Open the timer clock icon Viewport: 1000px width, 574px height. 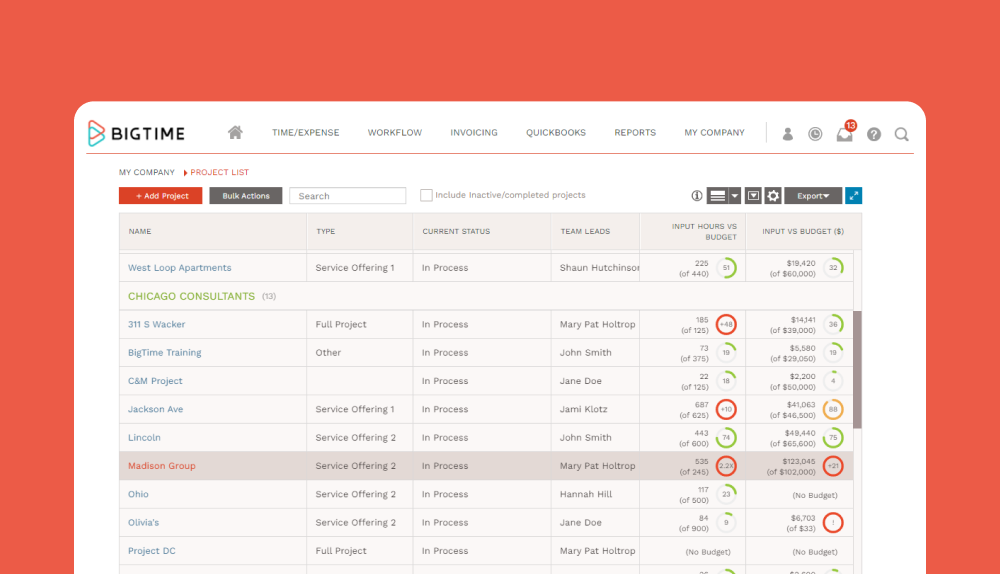coord(815,134)
